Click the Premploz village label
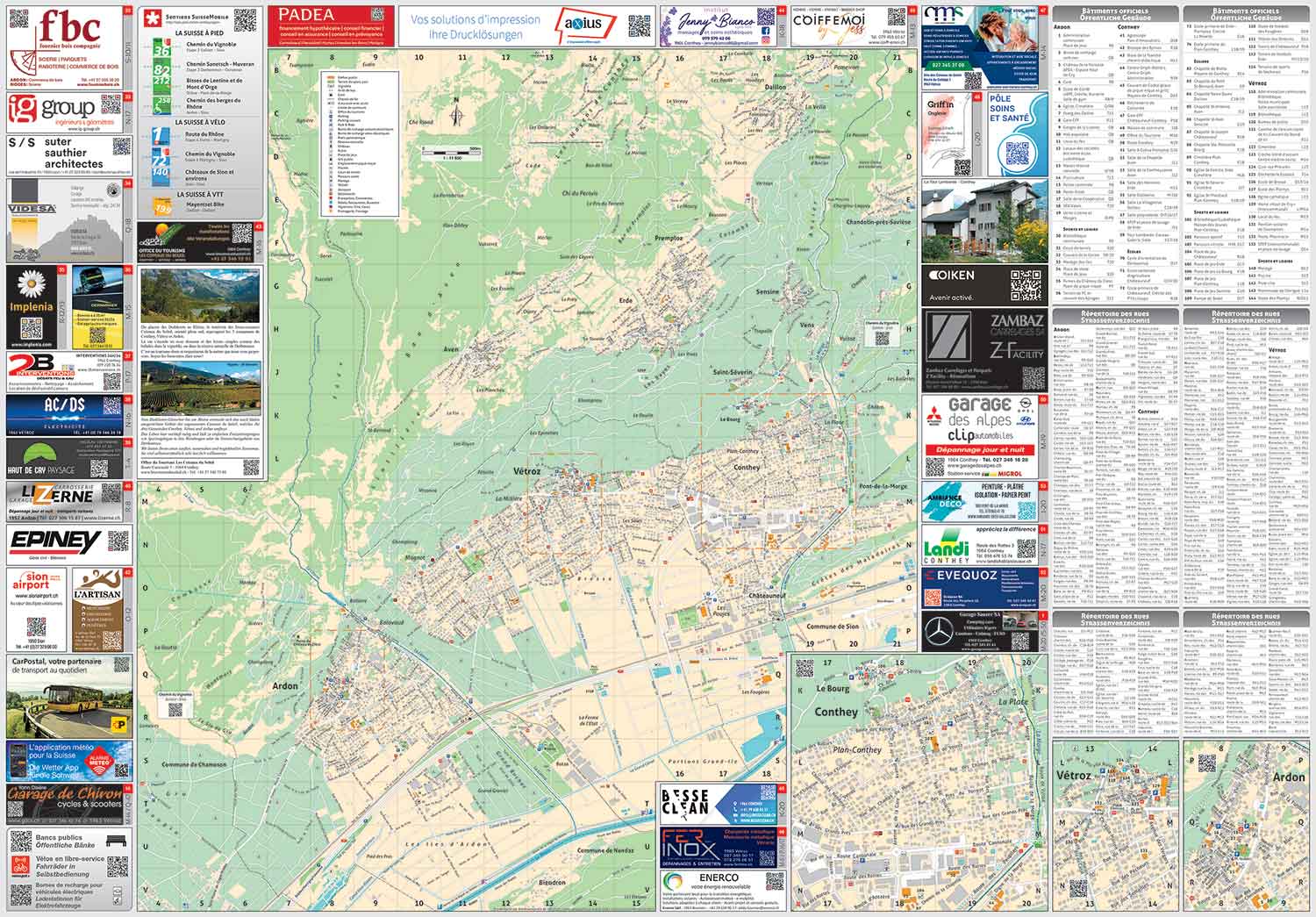The image size is (1316, 917). tap(669, 238)
